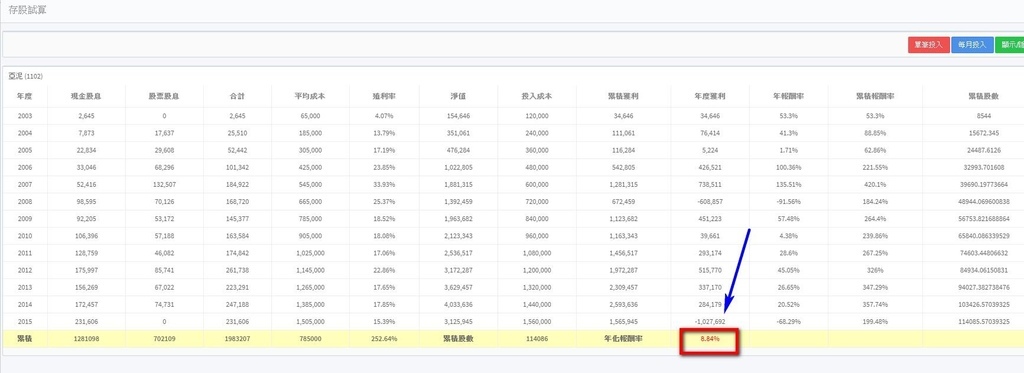
Task: Click the 累積報酬率 column header
Action: (875, 96)
